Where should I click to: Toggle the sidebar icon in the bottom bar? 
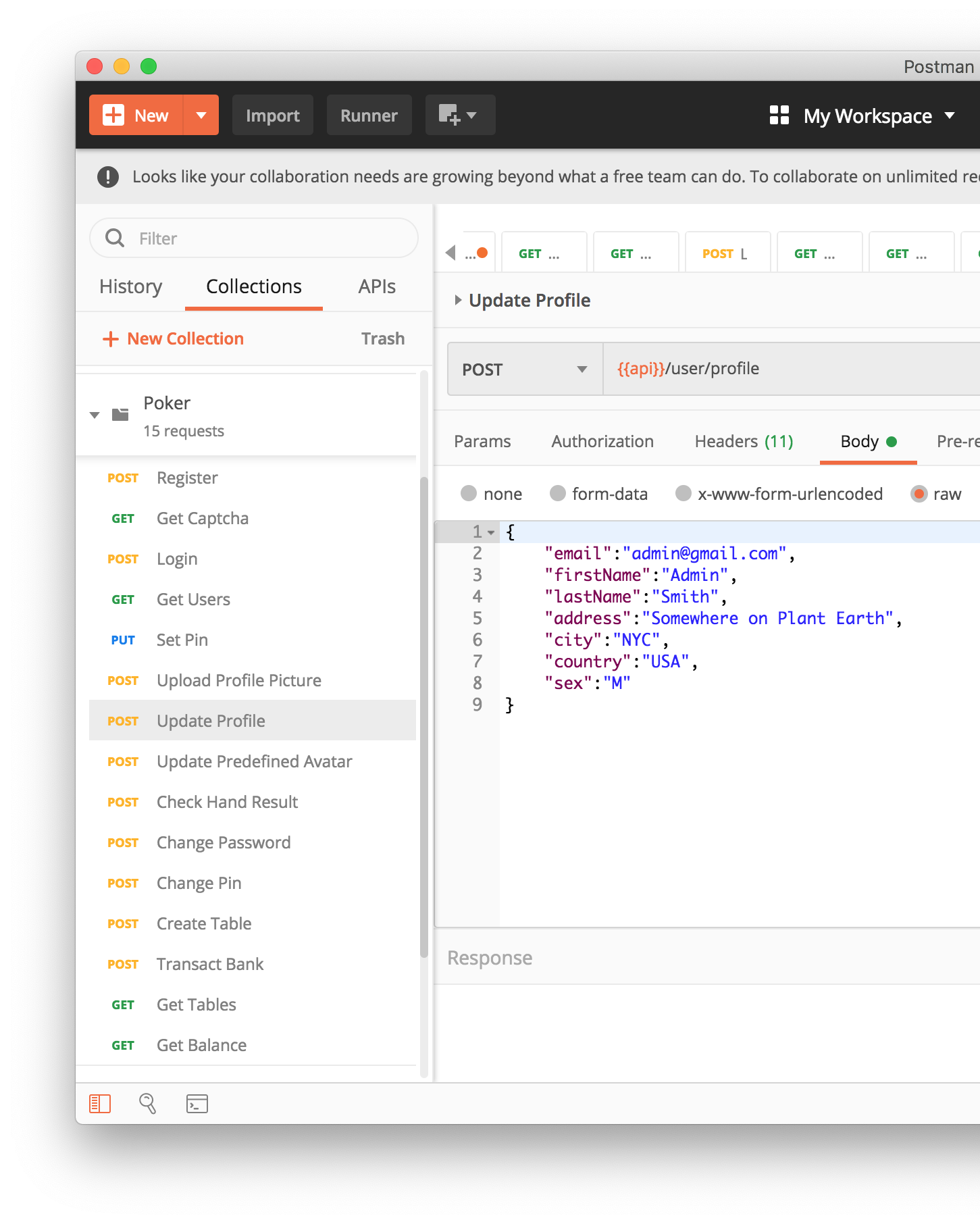coord(100,1104)
